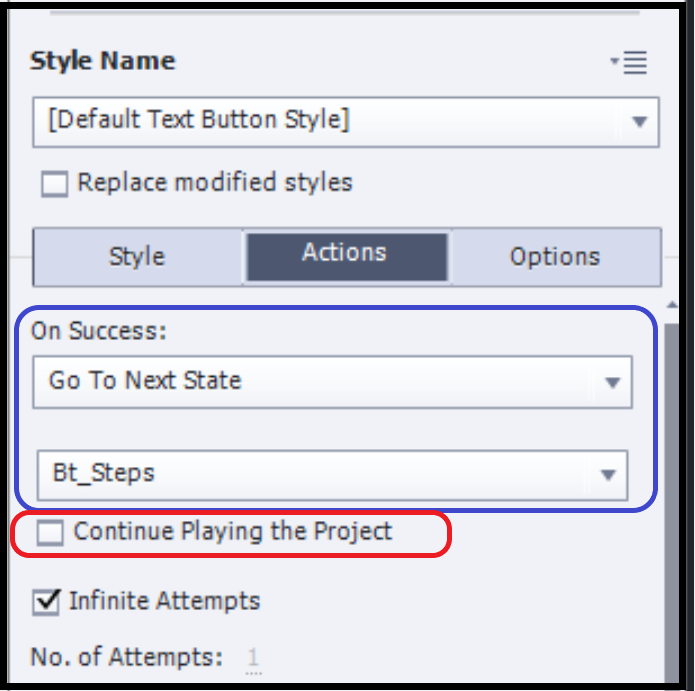
Task: Click the No. of Attempts value field
Action: click(x=253, y=657)
